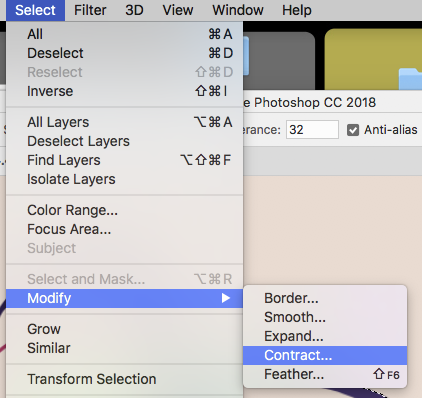The image size is (422, 398).
Task: Select Grow from the Select menu
Action: pos(124,329)
